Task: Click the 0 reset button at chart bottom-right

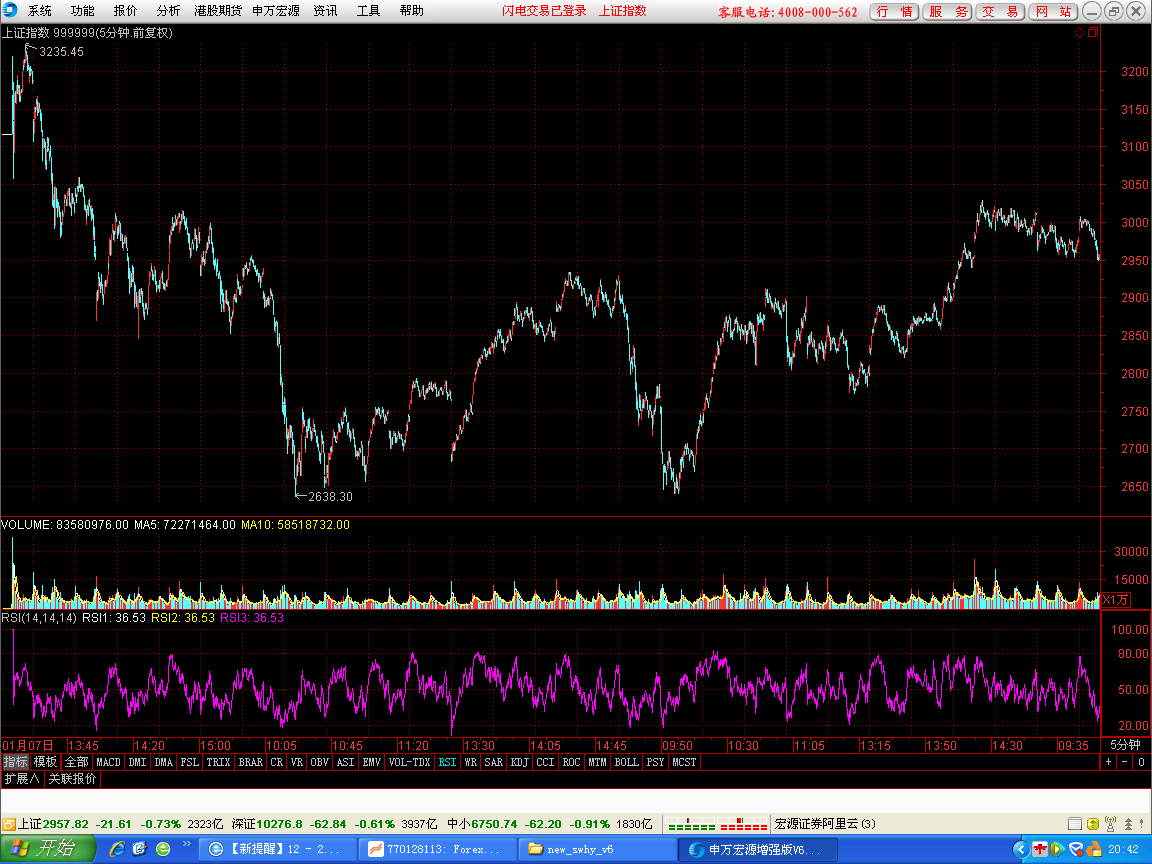Action: pyautogui.click(x=1141, y=762)
